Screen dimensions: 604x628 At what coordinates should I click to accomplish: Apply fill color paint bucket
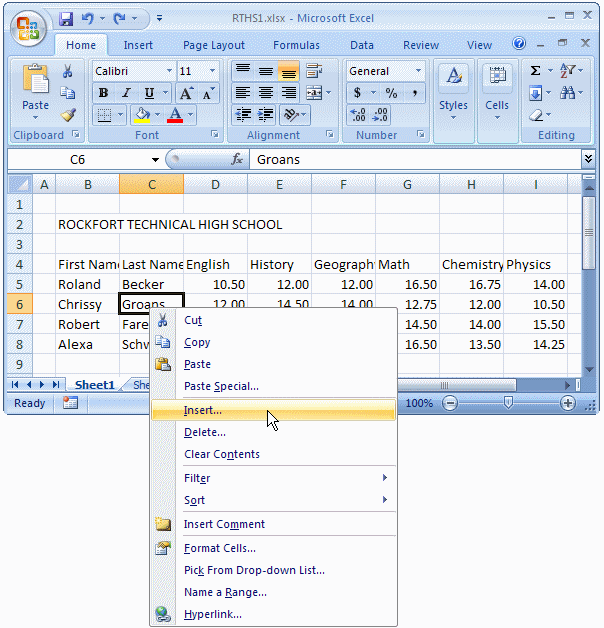(143, 115)
